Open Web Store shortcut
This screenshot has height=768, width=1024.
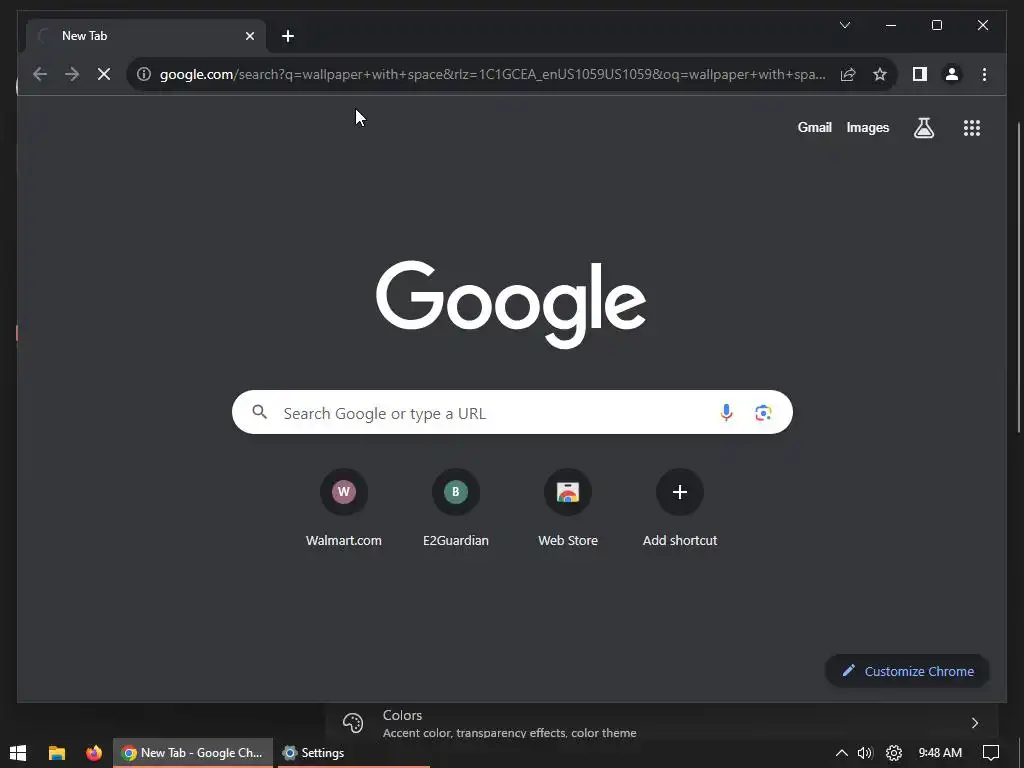(x=568, y=508)
